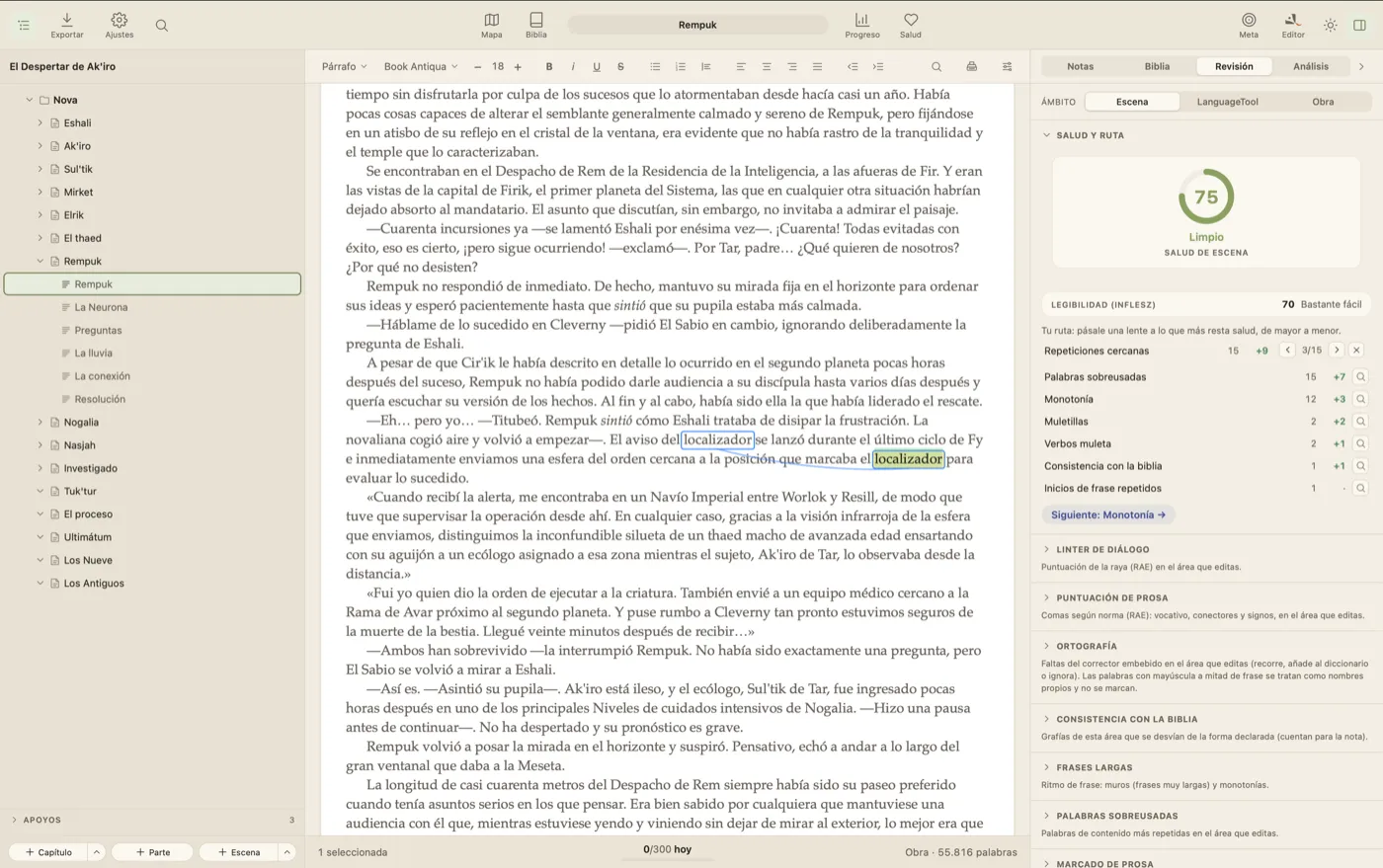1383x868 pixels.
Task: Open the Book Antiqua font dropdown
Action: [421, 67]
